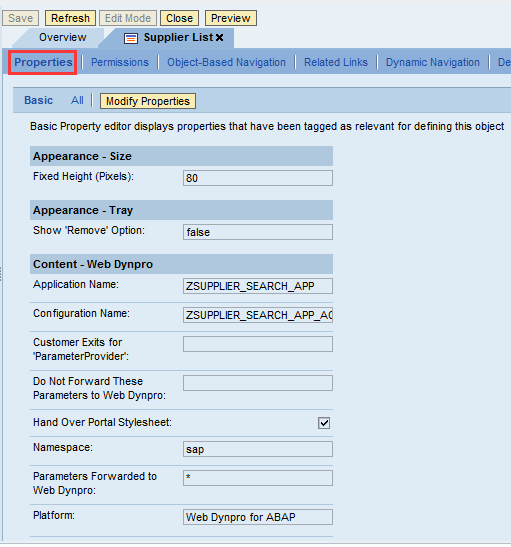Click the Application Name field
This screenshot has height=547, width=511.
coord(258,286)
